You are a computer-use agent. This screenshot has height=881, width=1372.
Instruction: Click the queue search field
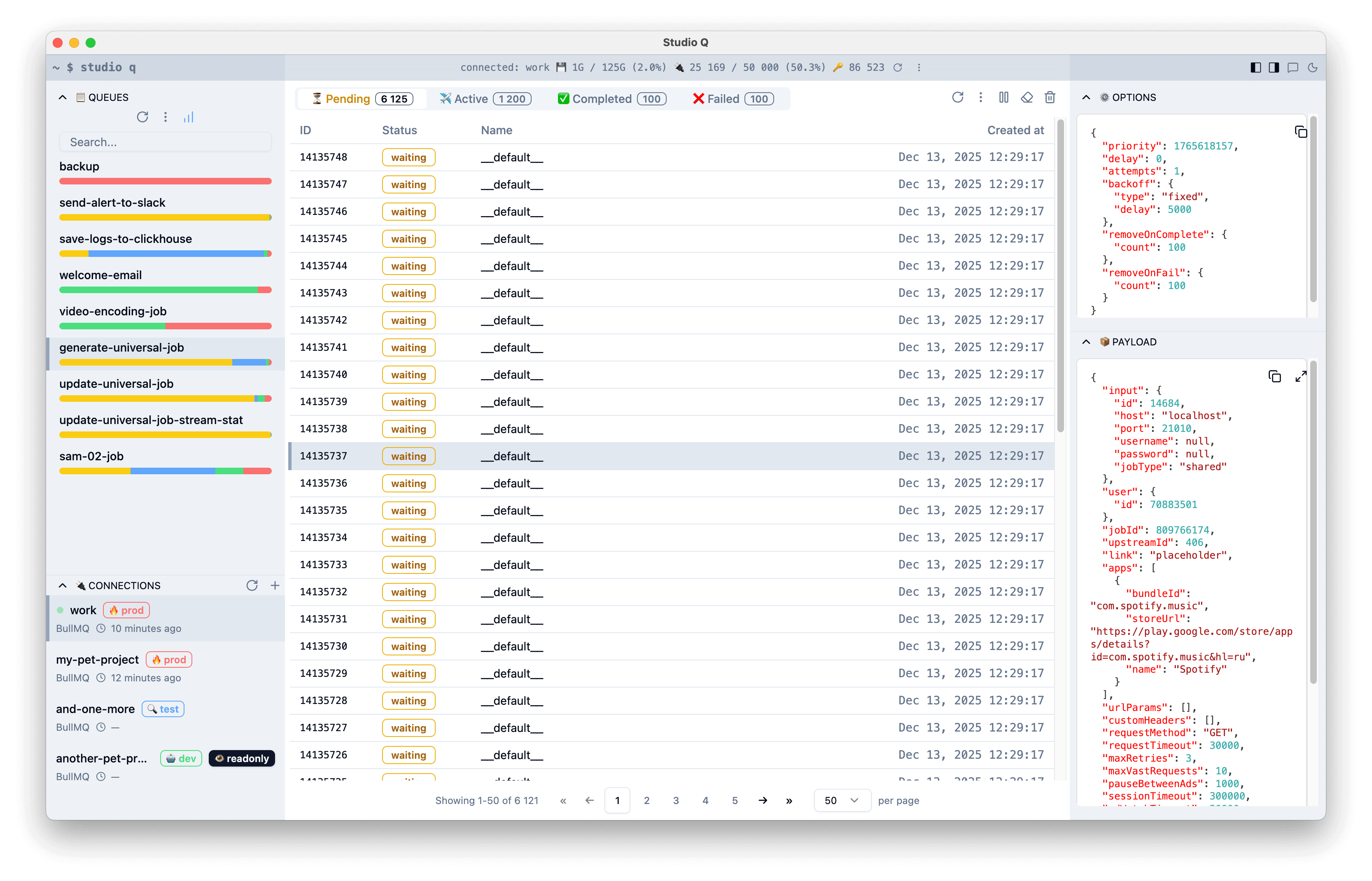pos(166,142)
